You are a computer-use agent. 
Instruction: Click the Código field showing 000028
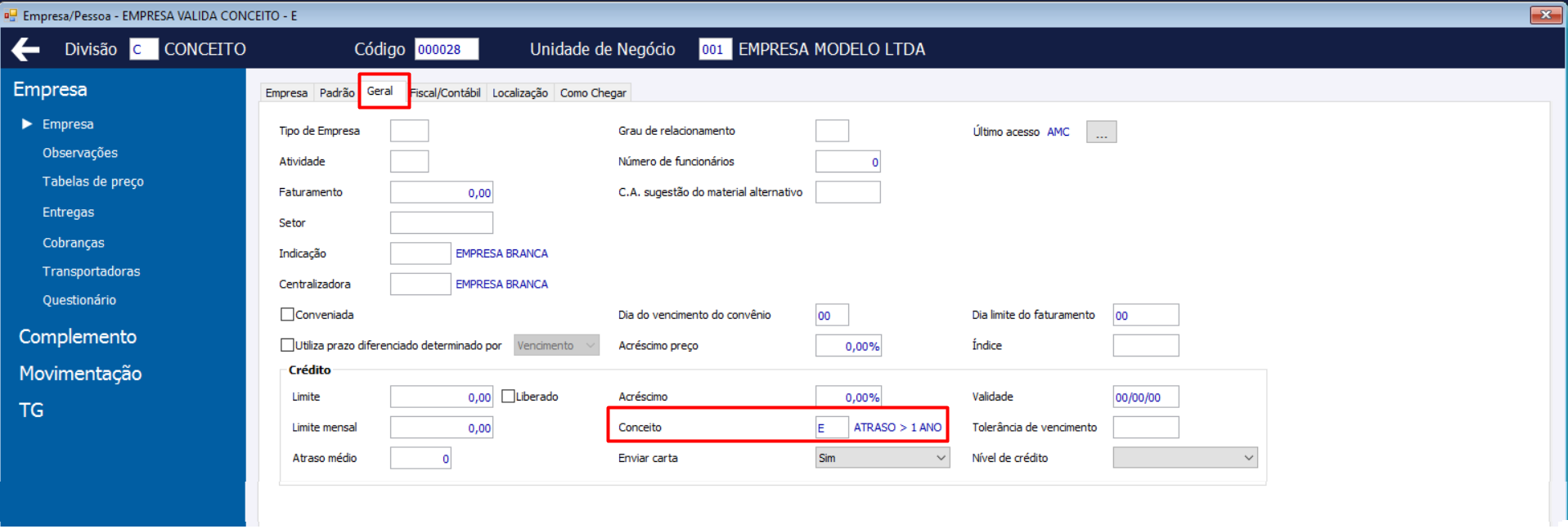click(x=447, y=49)
